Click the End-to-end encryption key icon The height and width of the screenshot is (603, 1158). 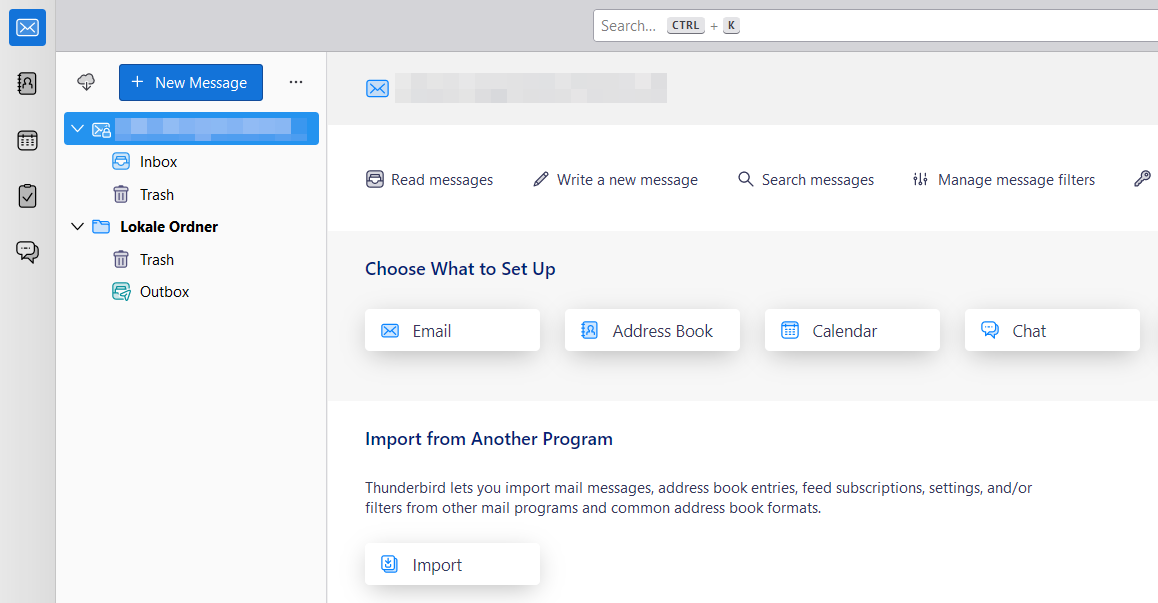(x=1142, y=180)
